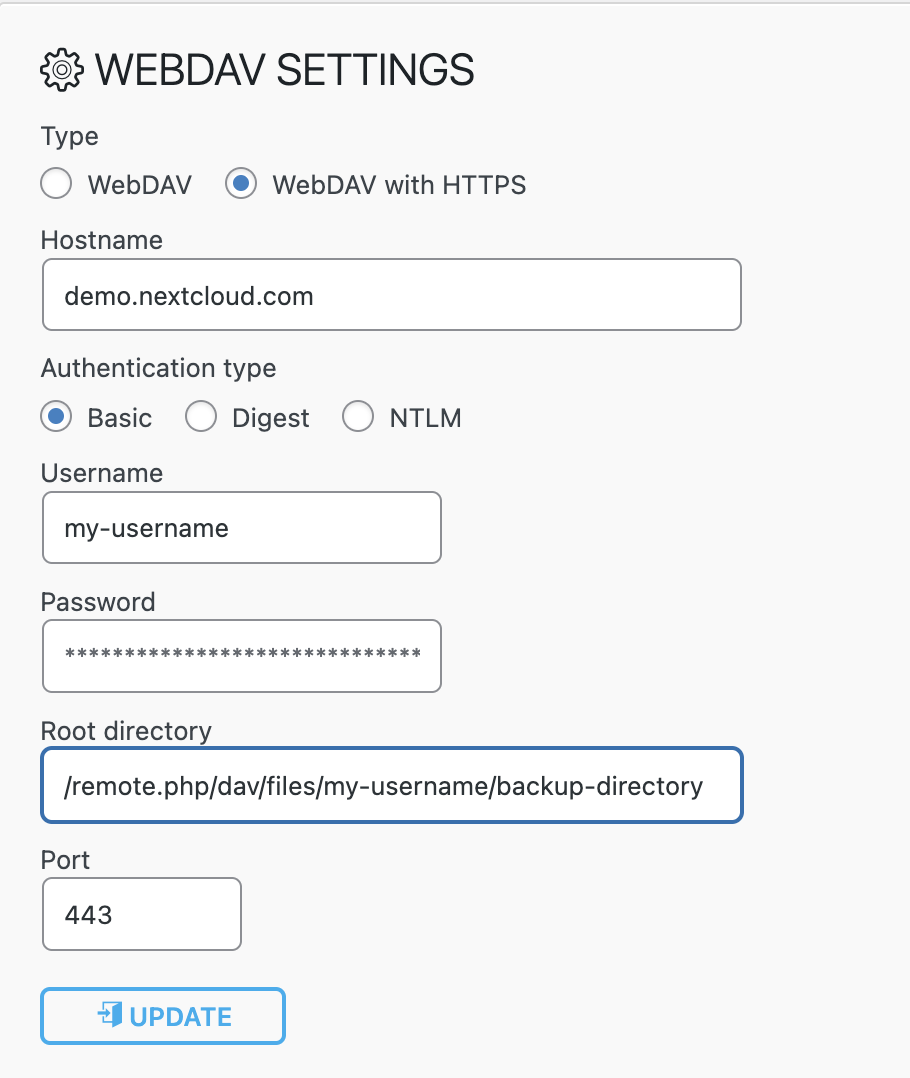Click the WEBDAV SETTINGS heading text

click(285, 70)
